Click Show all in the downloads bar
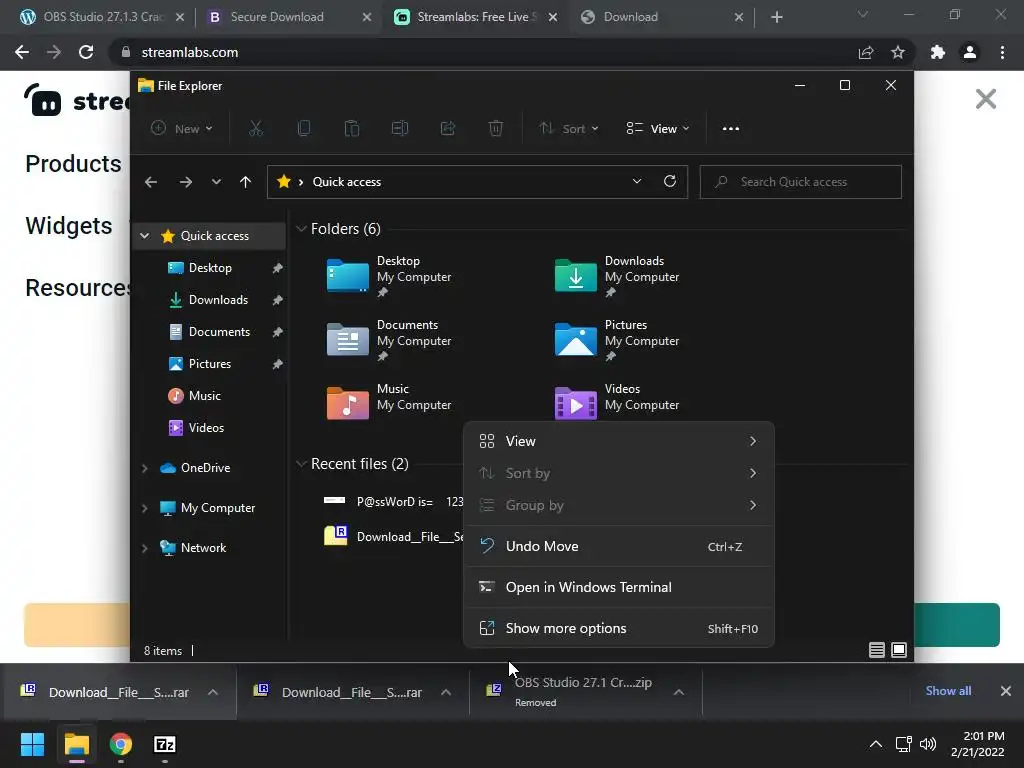 (948, 691)
